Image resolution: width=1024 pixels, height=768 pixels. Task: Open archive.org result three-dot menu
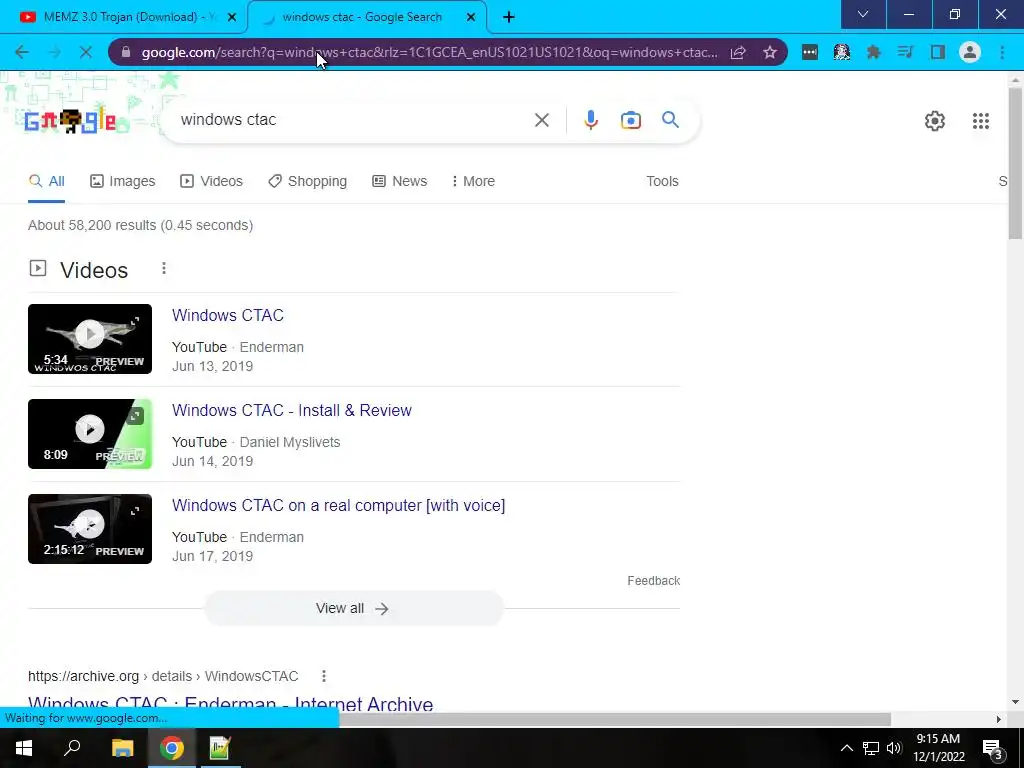click(x=324, y=676)
